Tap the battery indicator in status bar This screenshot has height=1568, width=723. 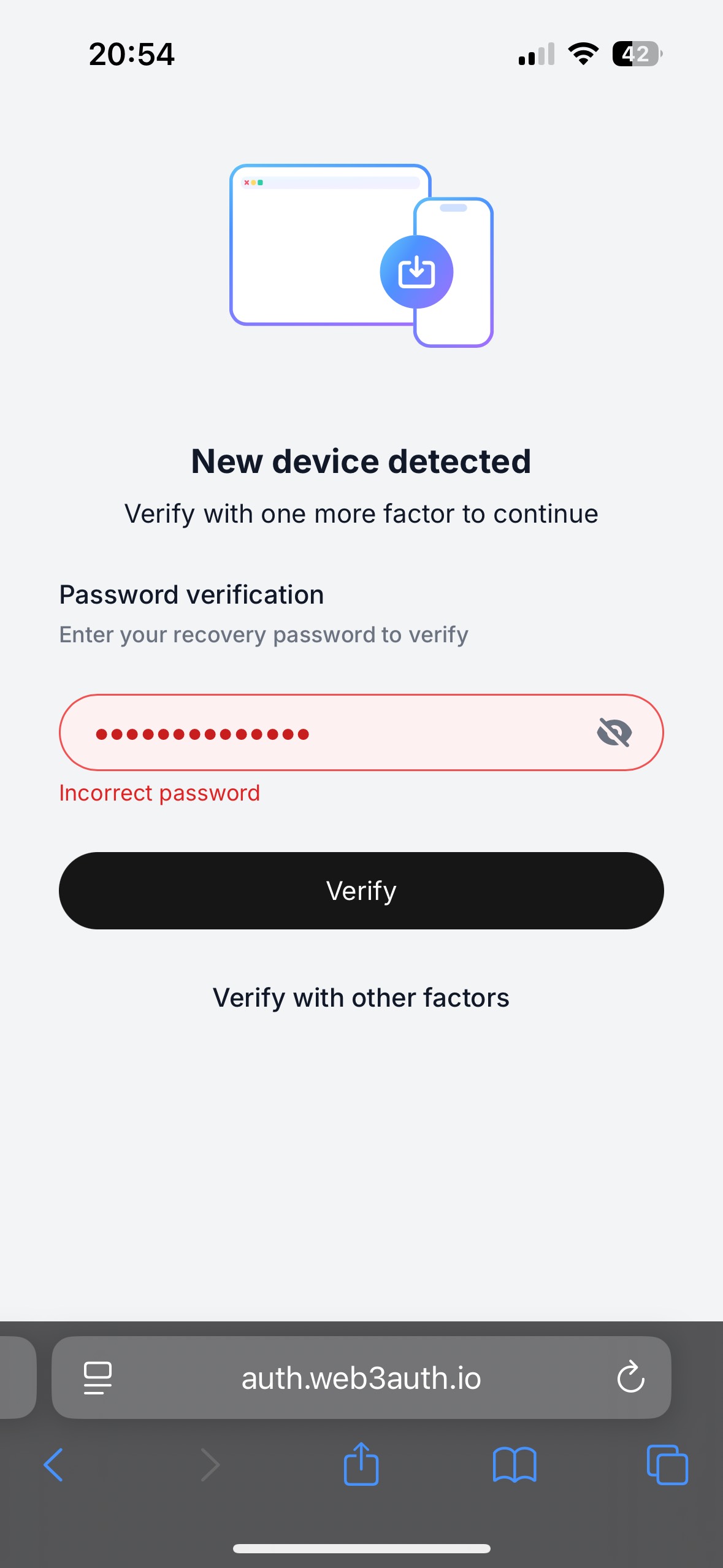[637, 54]
